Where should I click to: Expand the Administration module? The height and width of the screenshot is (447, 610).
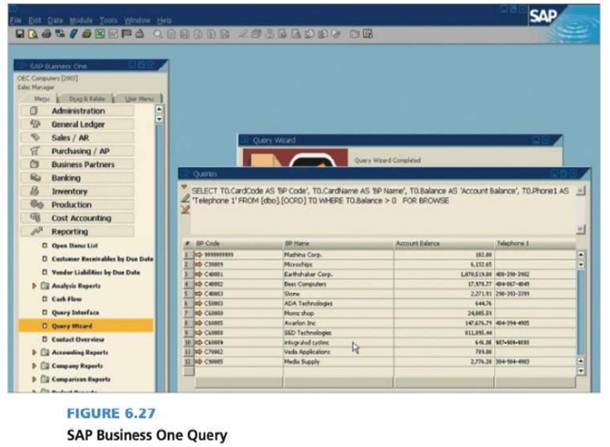(77, 111)
